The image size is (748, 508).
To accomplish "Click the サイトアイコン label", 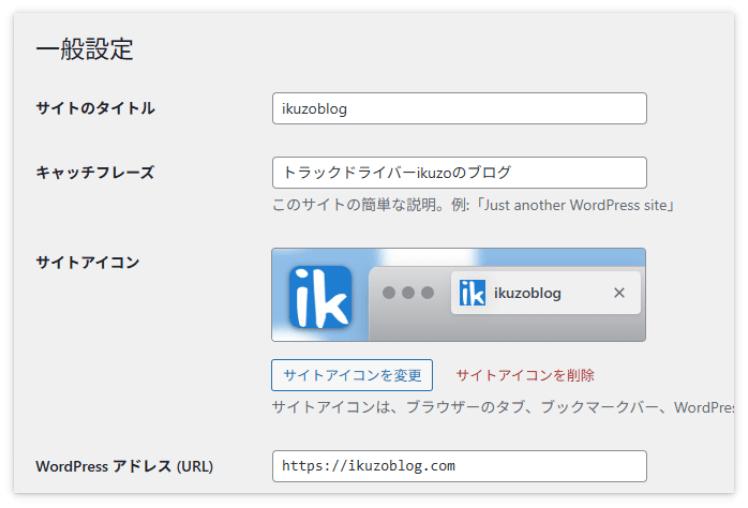I will tap(88, 262).
